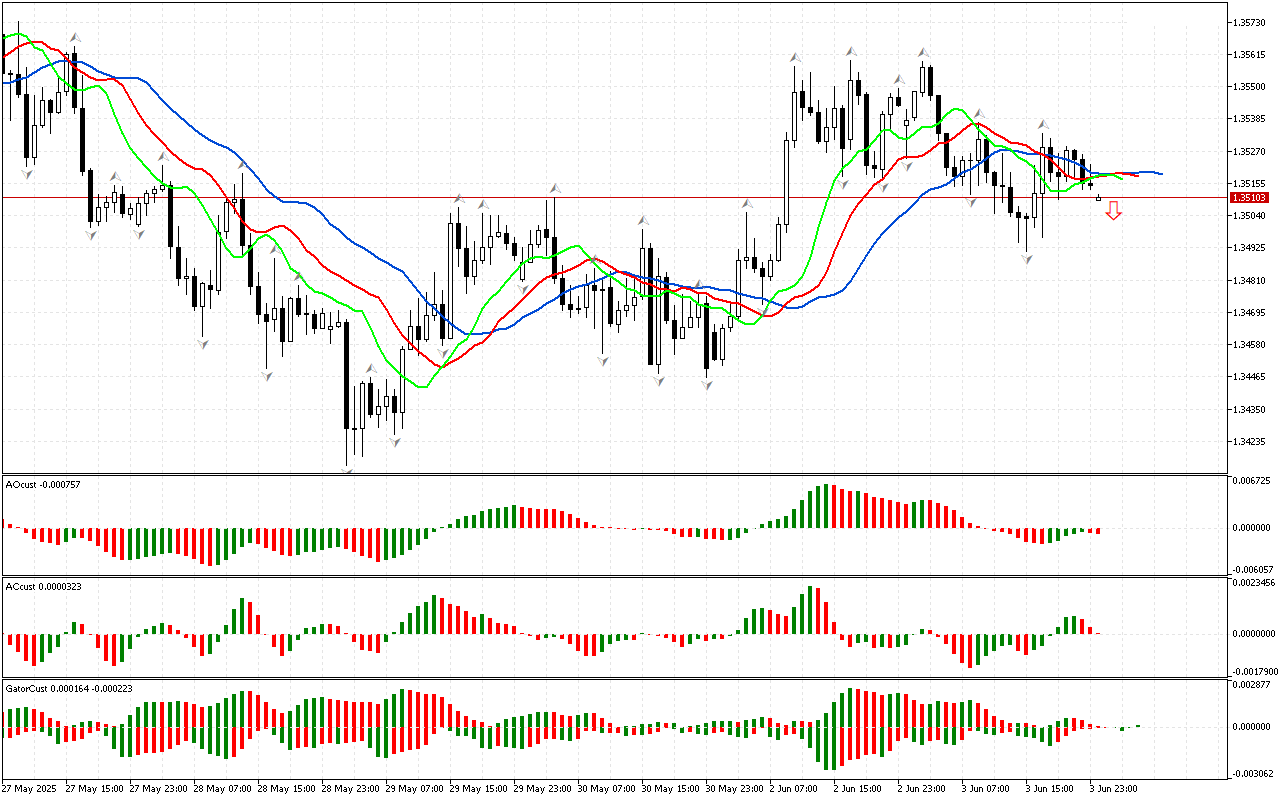Click the 0.006725 value on AOcust scale

tap(1253, 482)
